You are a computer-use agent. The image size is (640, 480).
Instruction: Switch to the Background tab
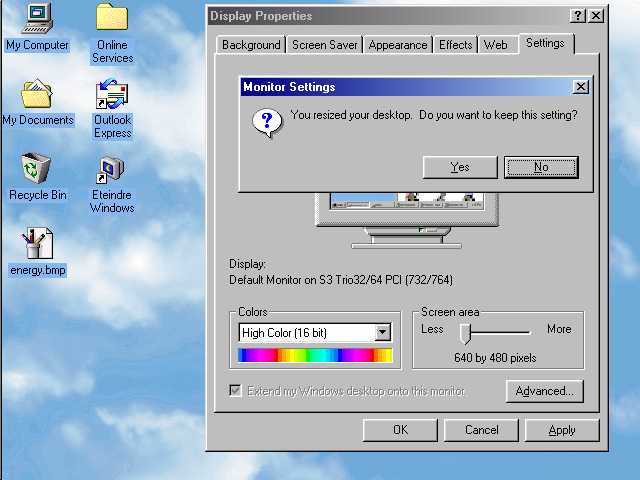coord(251,45)
